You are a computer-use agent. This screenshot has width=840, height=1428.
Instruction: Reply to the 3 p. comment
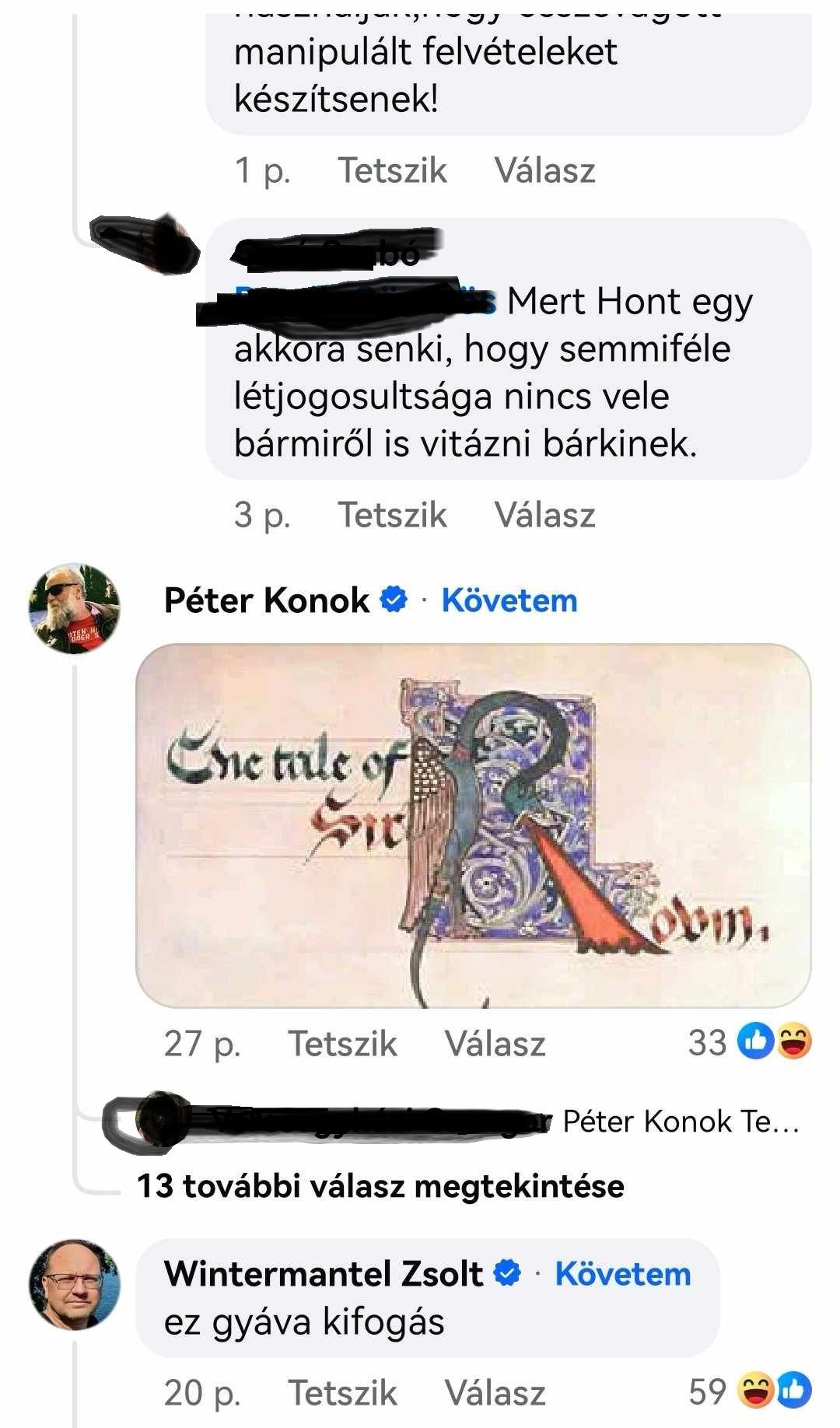(x=545, y=515)
